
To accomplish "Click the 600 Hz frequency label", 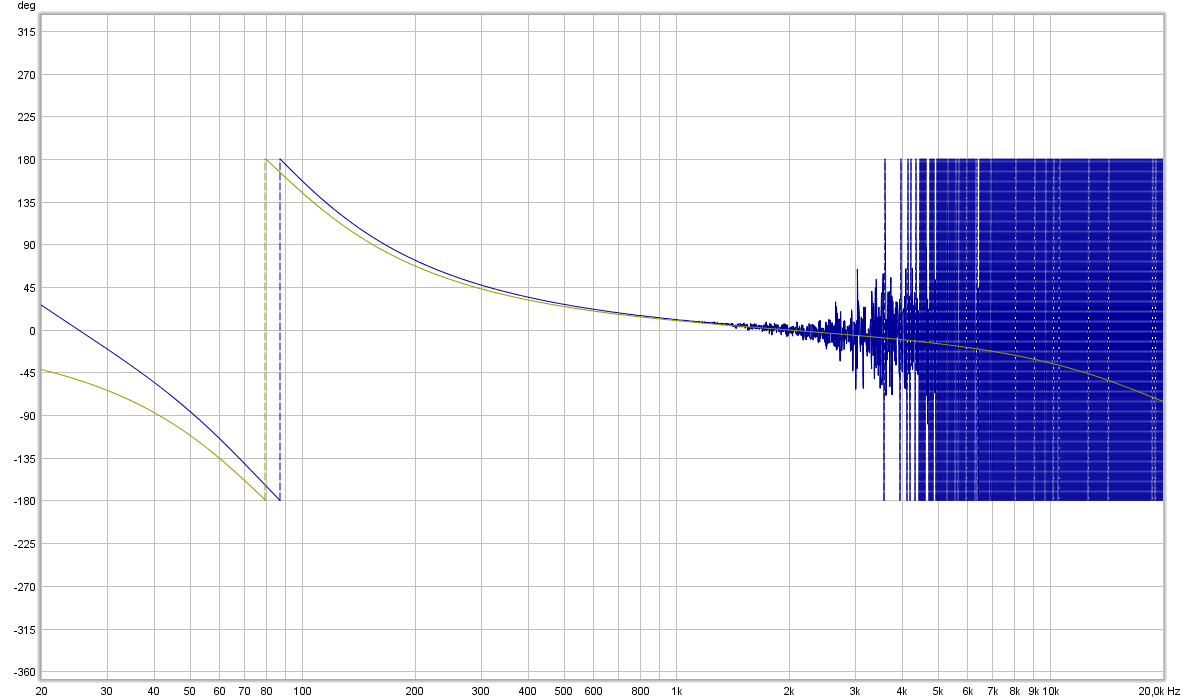I will click(x=593, y=691).
